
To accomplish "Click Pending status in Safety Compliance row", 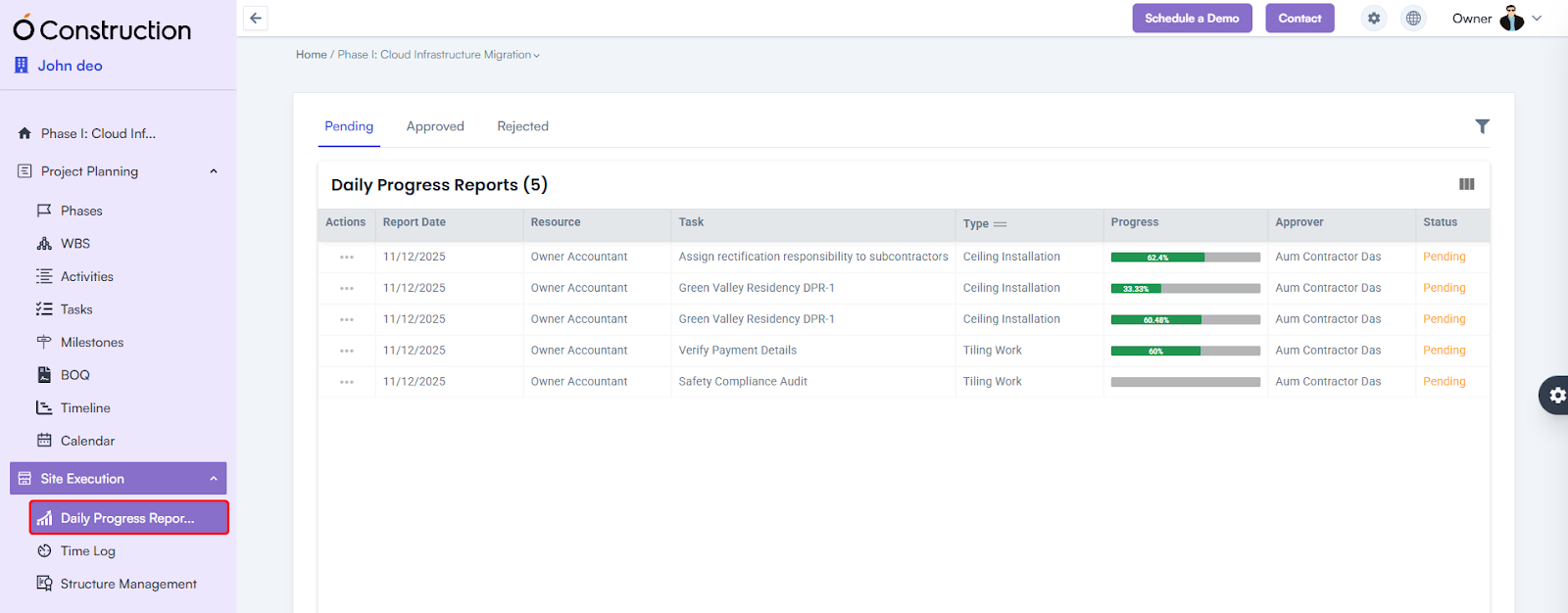I will 1444,382.
